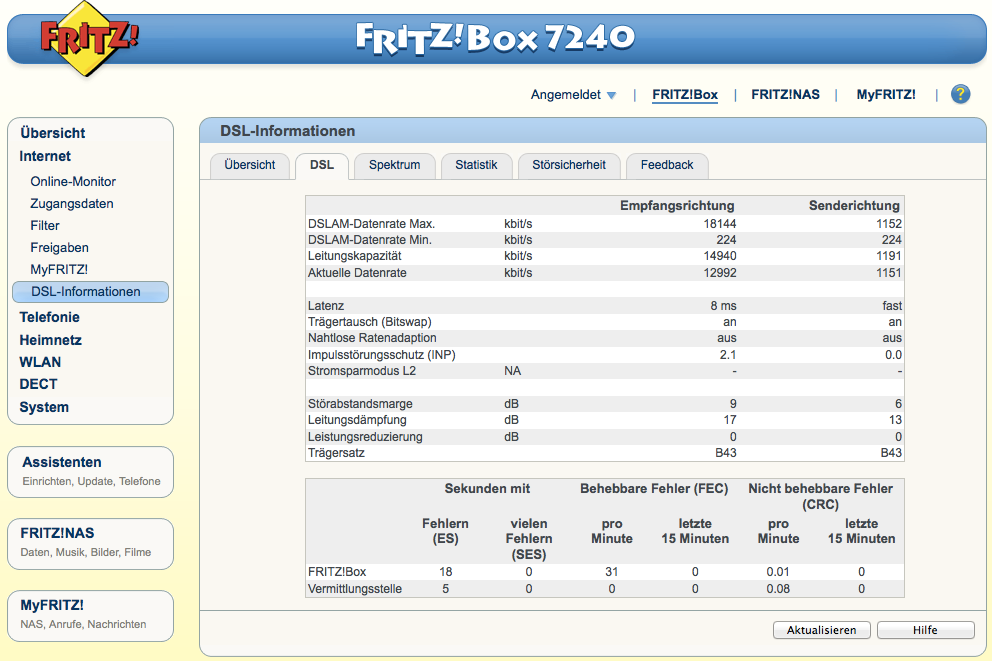Screen dimensions: 992x661
Task: Click the Stromsparmodus L2 label
Action: coord(362,371)
